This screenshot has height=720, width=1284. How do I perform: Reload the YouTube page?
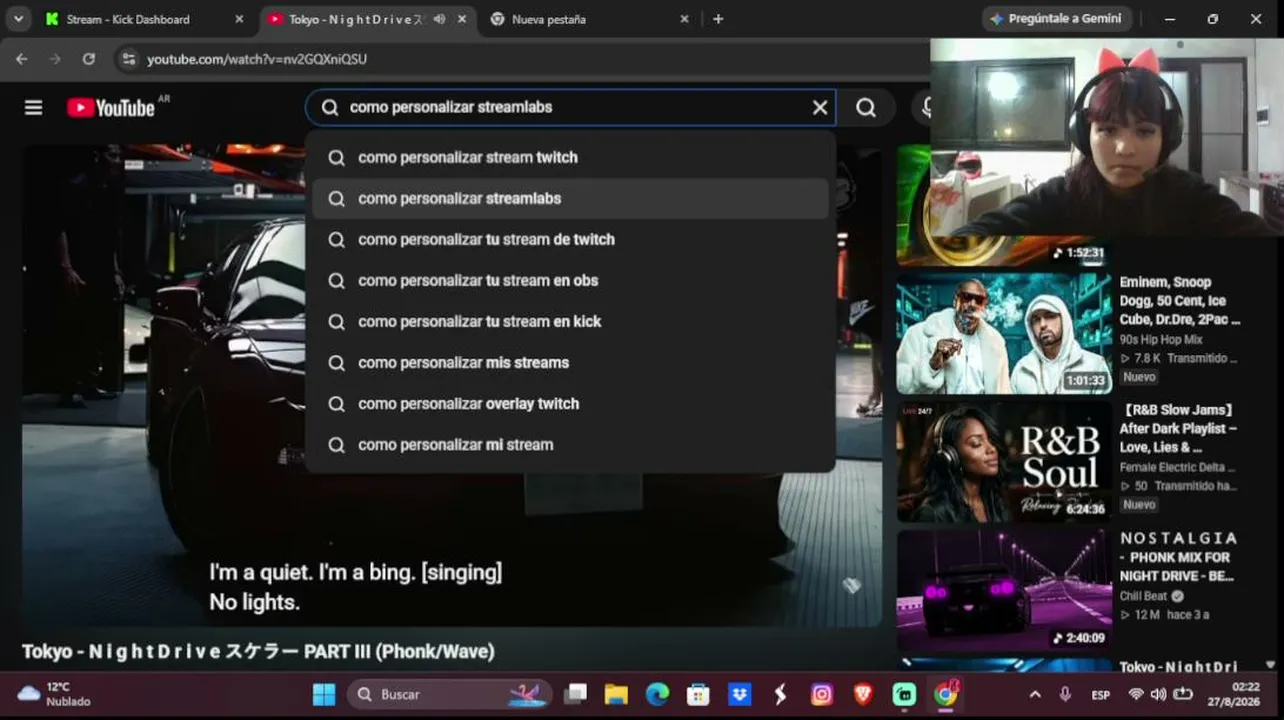pos(89,59)
